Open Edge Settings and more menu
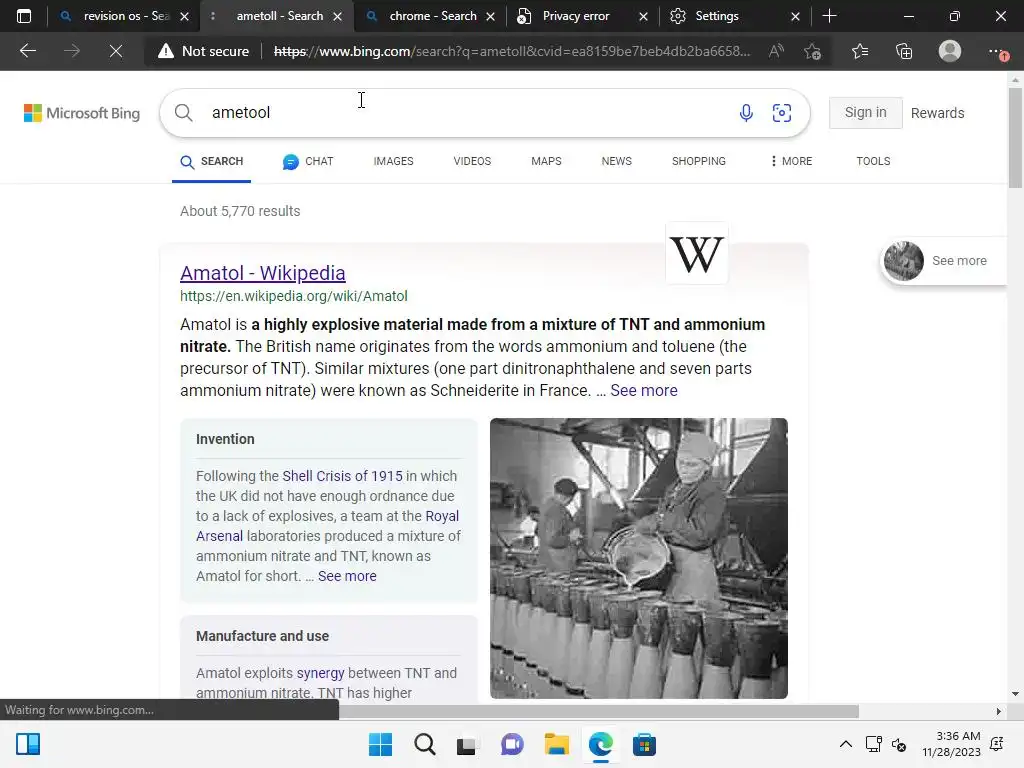 coord(997,51)
